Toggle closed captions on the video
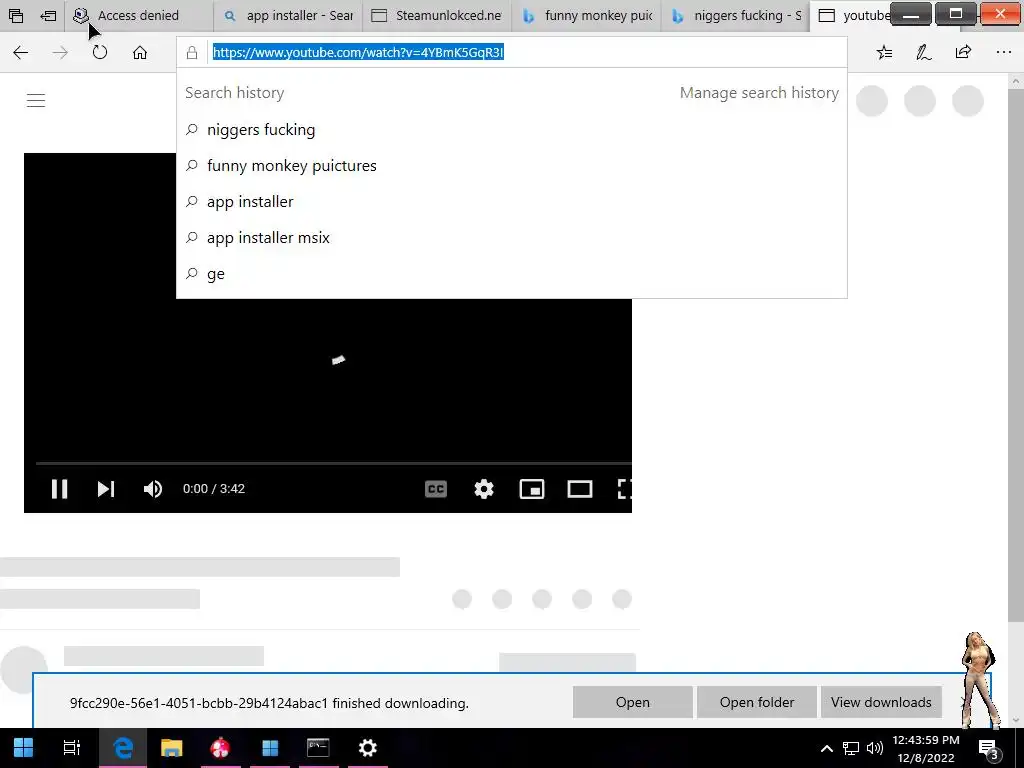Image resolution: width=1024 pixels, height=768 pixels. tap(436, 488)
